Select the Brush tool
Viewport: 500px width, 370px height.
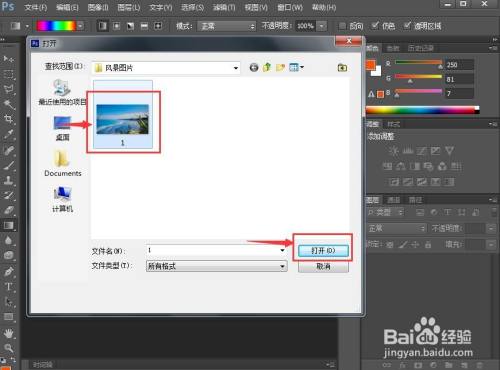coord(8,165)
